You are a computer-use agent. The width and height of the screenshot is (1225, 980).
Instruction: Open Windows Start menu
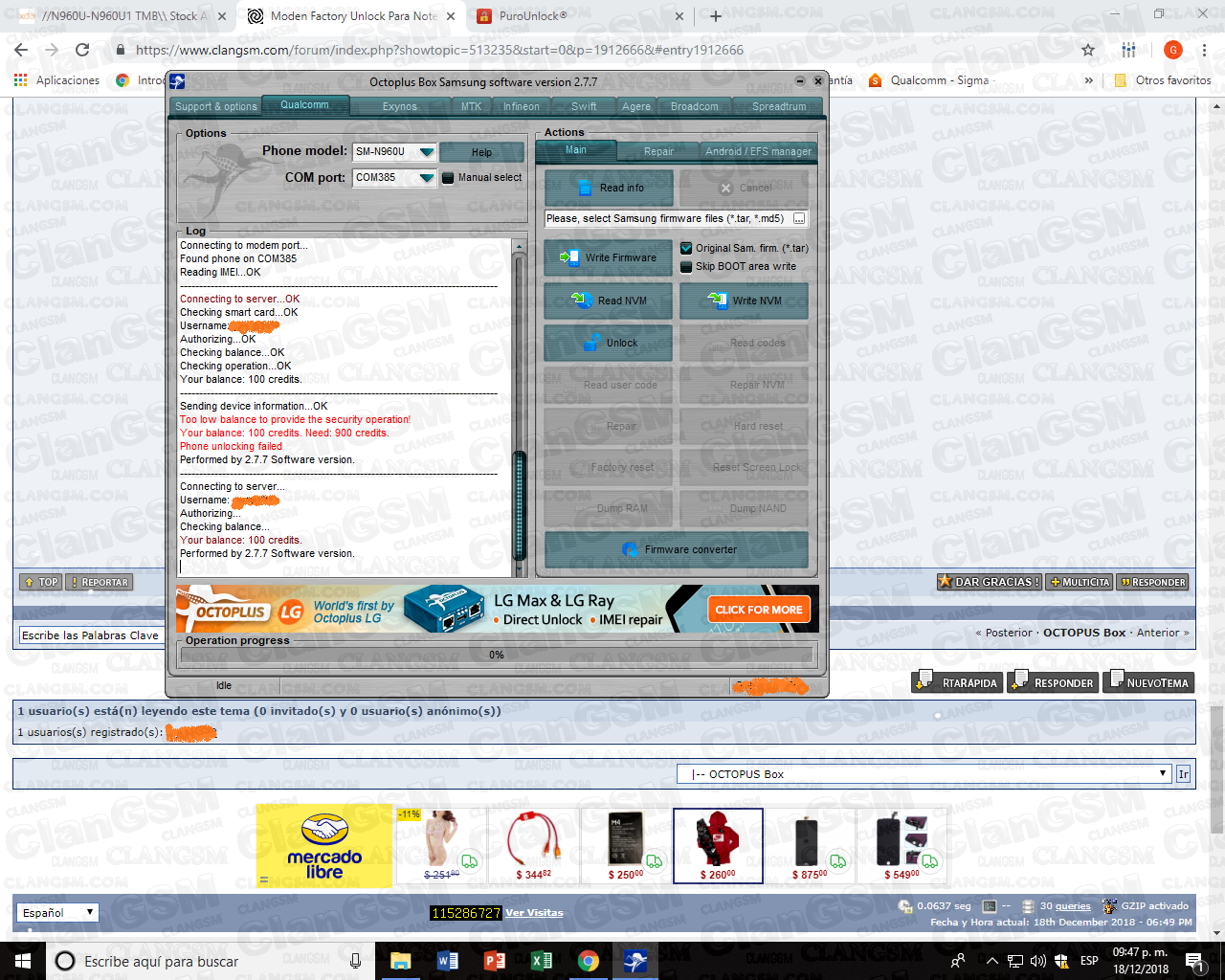click(22, 961)
